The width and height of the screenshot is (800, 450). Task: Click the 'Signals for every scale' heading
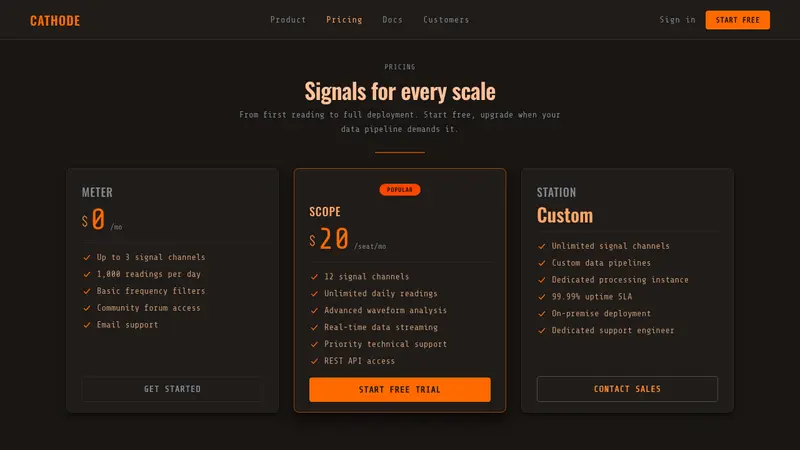coord(399,91)
